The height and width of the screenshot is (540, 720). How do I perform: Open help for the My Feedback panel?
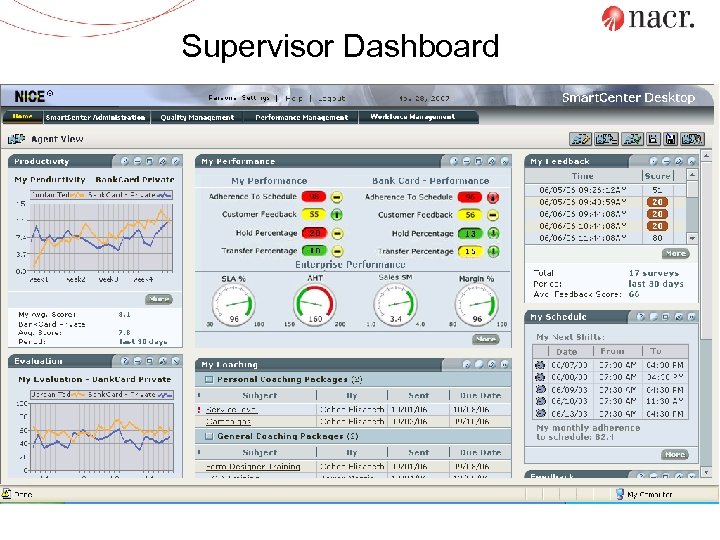(653, 161)
